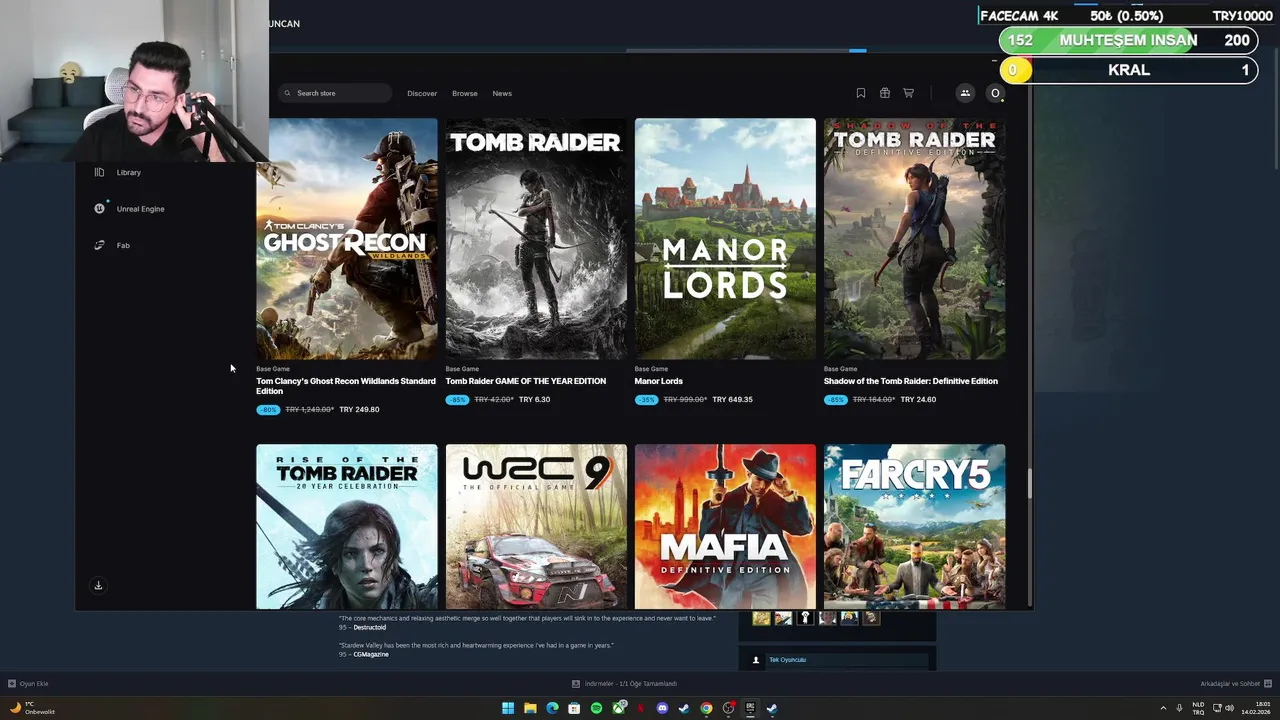Click the TRY 249.80 price
1280x720 pixels.
coord(359,409)
